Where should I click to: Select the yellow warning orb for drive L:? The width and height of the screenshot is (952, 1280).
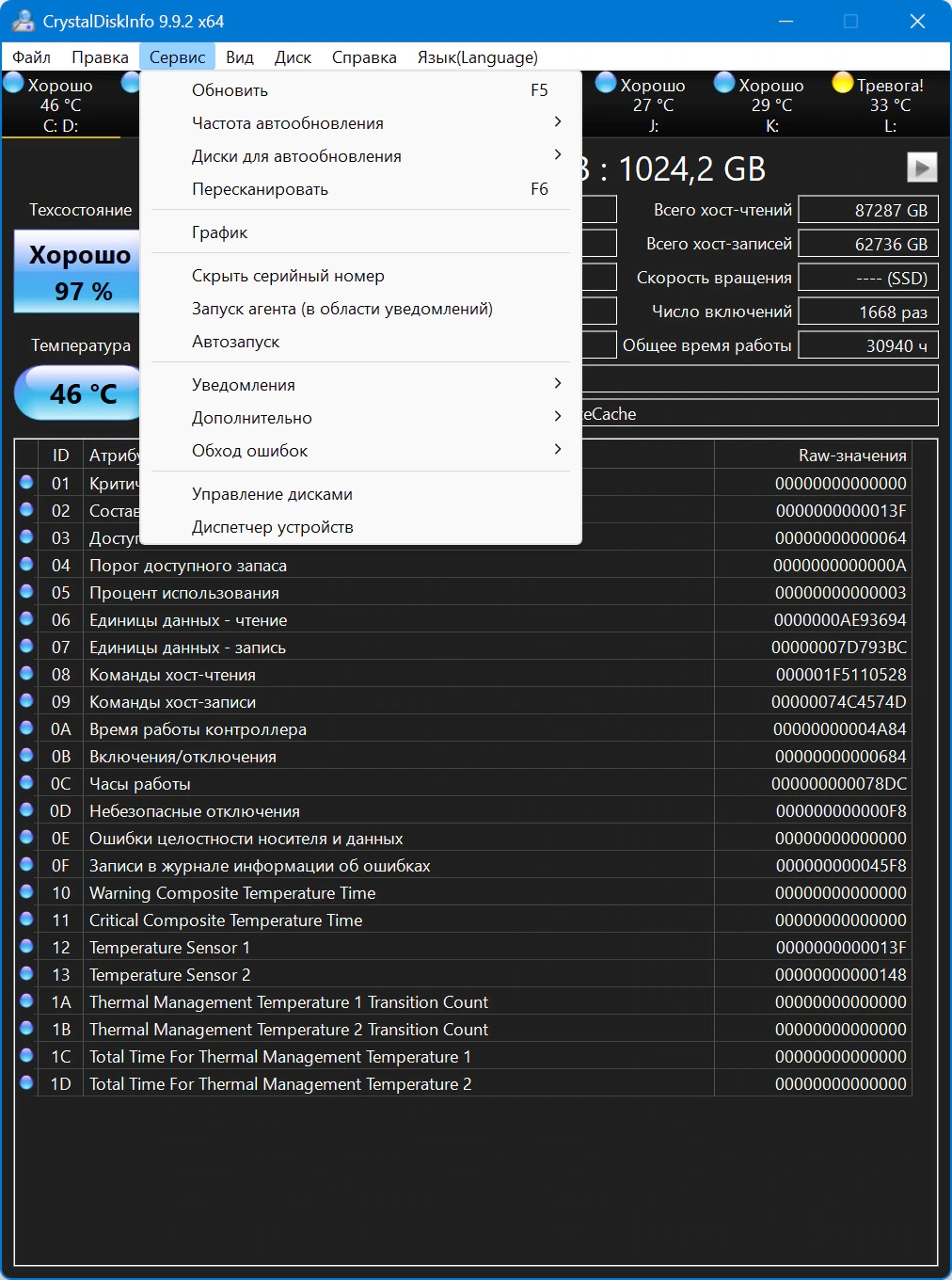(x=843, y=83)
